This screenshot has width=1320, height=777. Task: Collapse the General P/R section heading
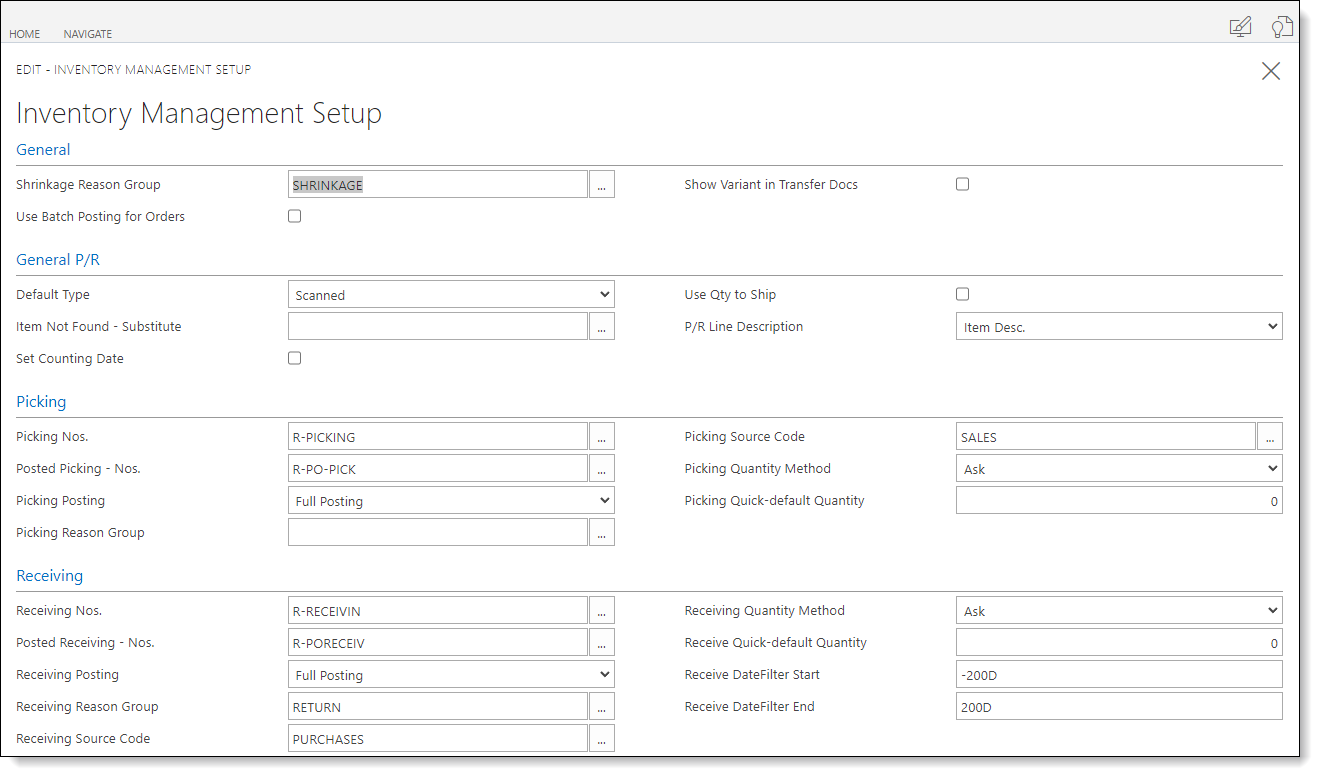[x=58, y=260]
